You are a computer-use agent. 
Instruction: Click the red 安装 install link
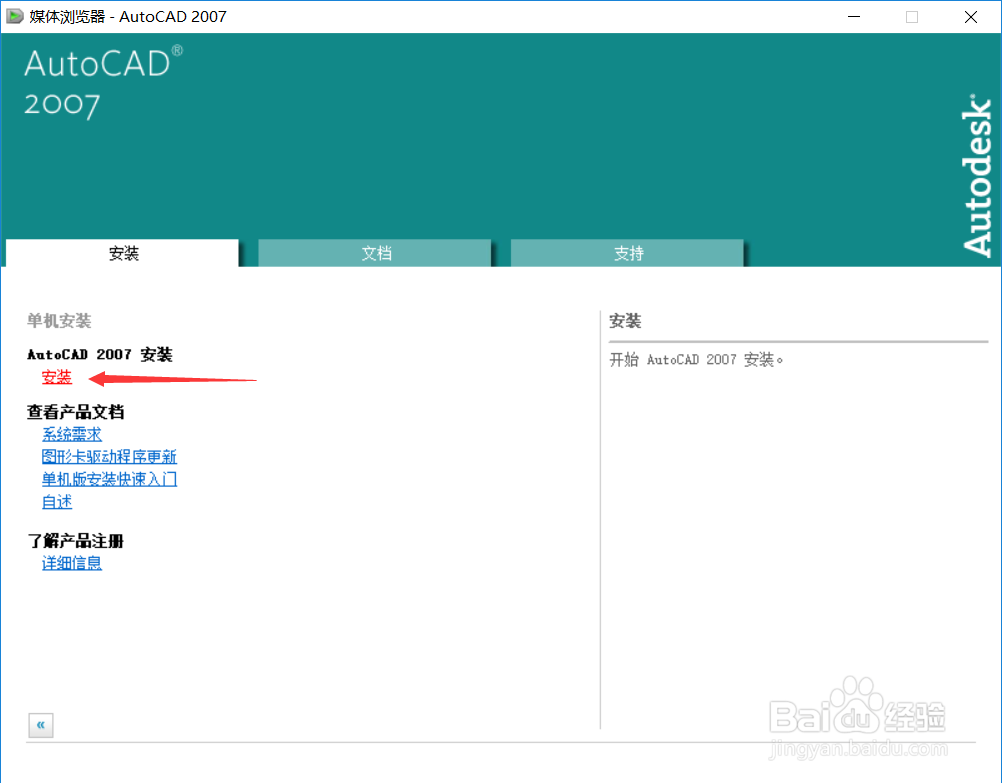click(57, 377)
